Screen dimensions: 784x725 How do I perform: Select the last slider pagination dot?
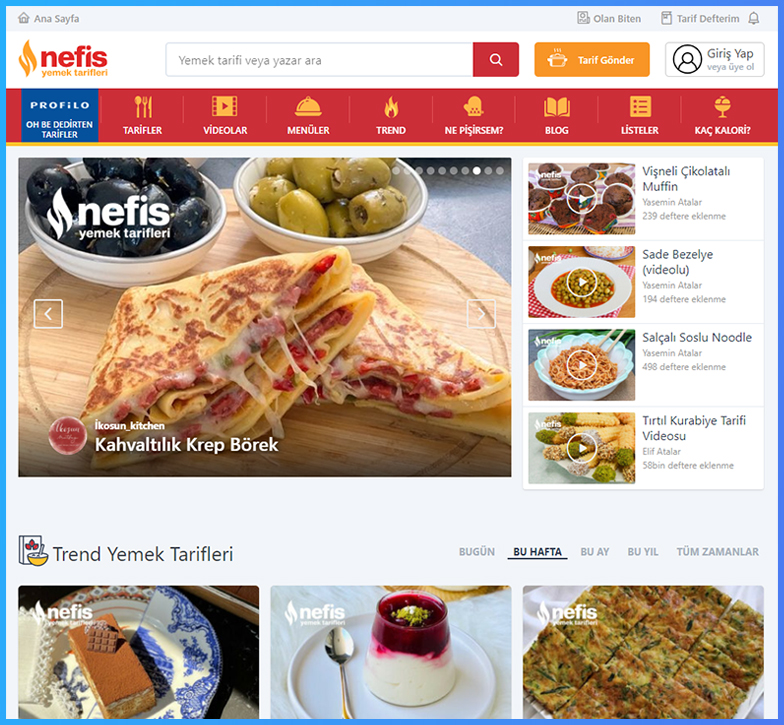click(x=500, y=171)
